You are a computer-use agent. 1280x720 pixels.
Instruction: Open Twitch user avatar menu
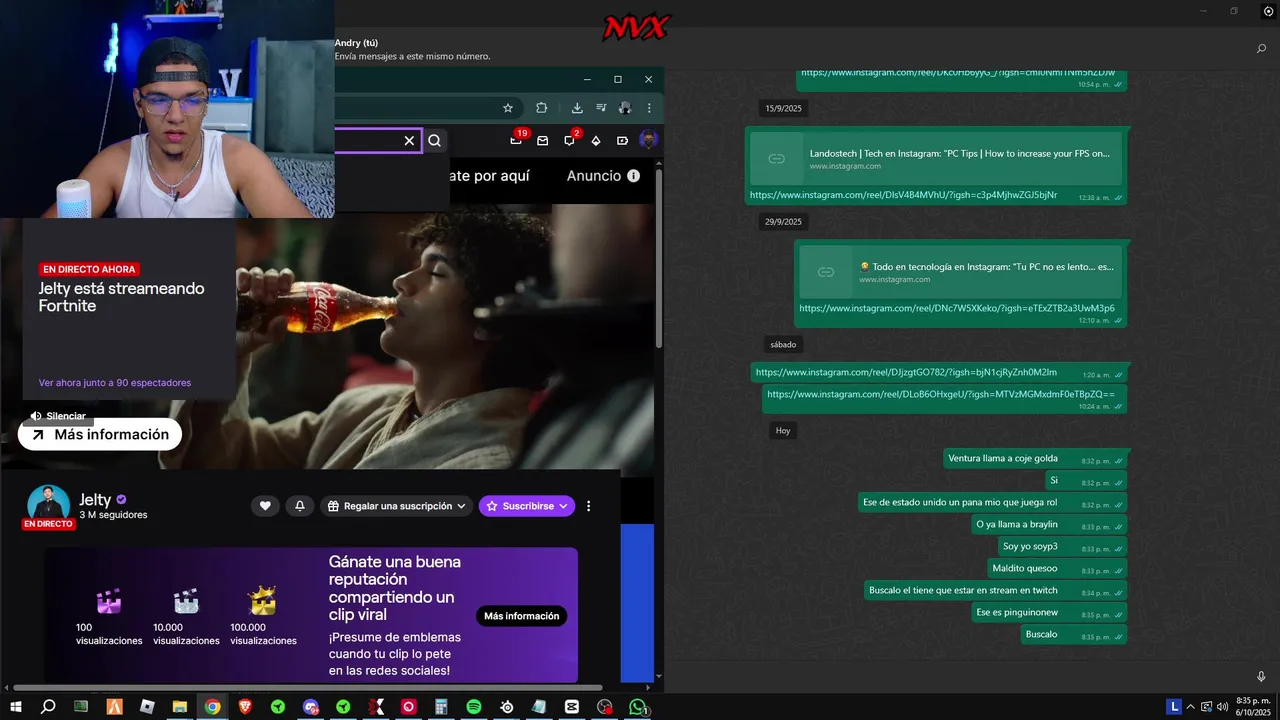[649, 140]
